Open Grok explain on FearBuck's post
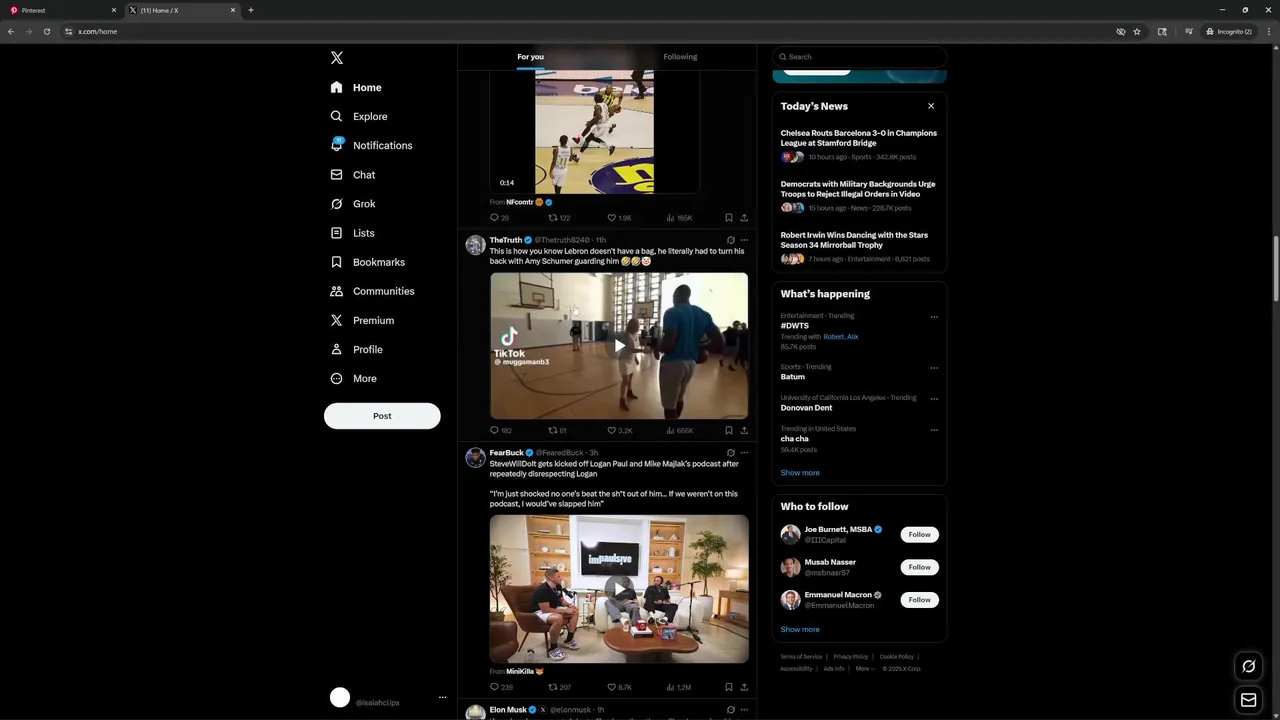 tap(731, 453)
